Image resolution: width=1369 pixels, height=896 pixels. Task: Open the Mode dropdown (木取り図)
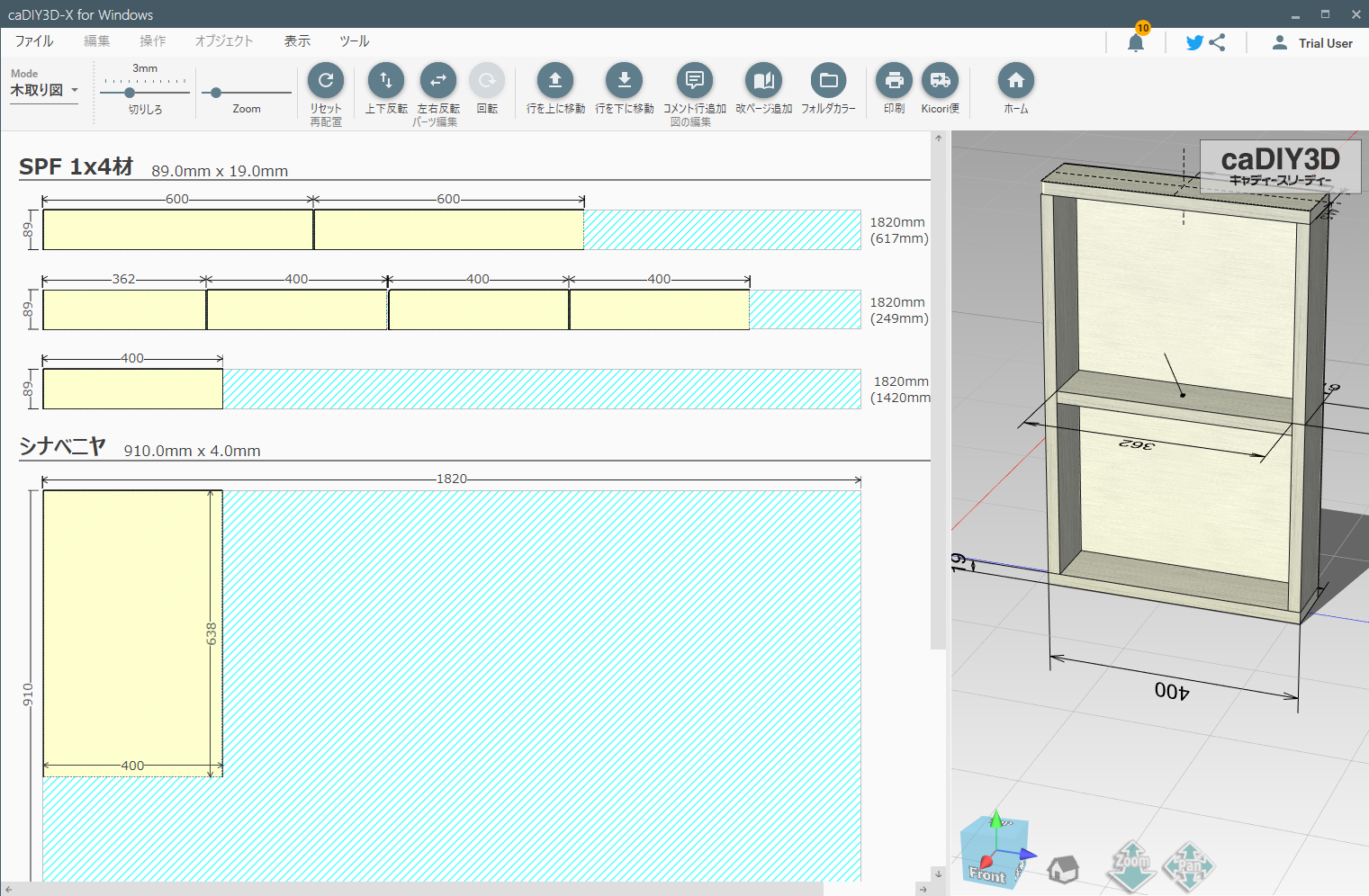coord(44,90)
